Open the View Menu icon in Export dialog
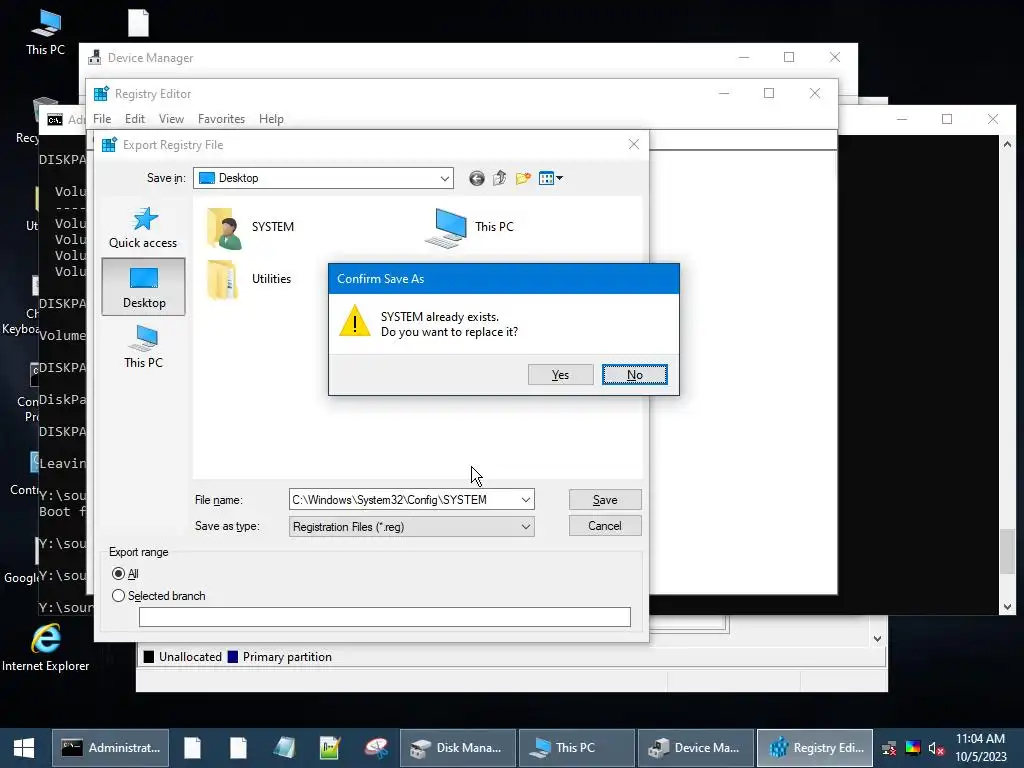Viewport: 1024px width, 768px height. [551, 178]
